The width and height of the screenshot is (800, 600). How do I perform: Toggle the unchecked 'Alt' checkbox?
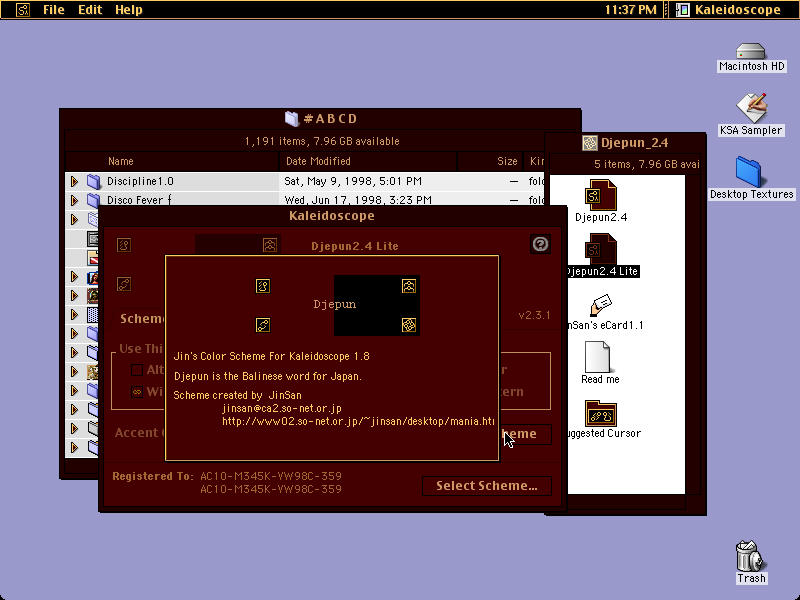tap(137, 370)
